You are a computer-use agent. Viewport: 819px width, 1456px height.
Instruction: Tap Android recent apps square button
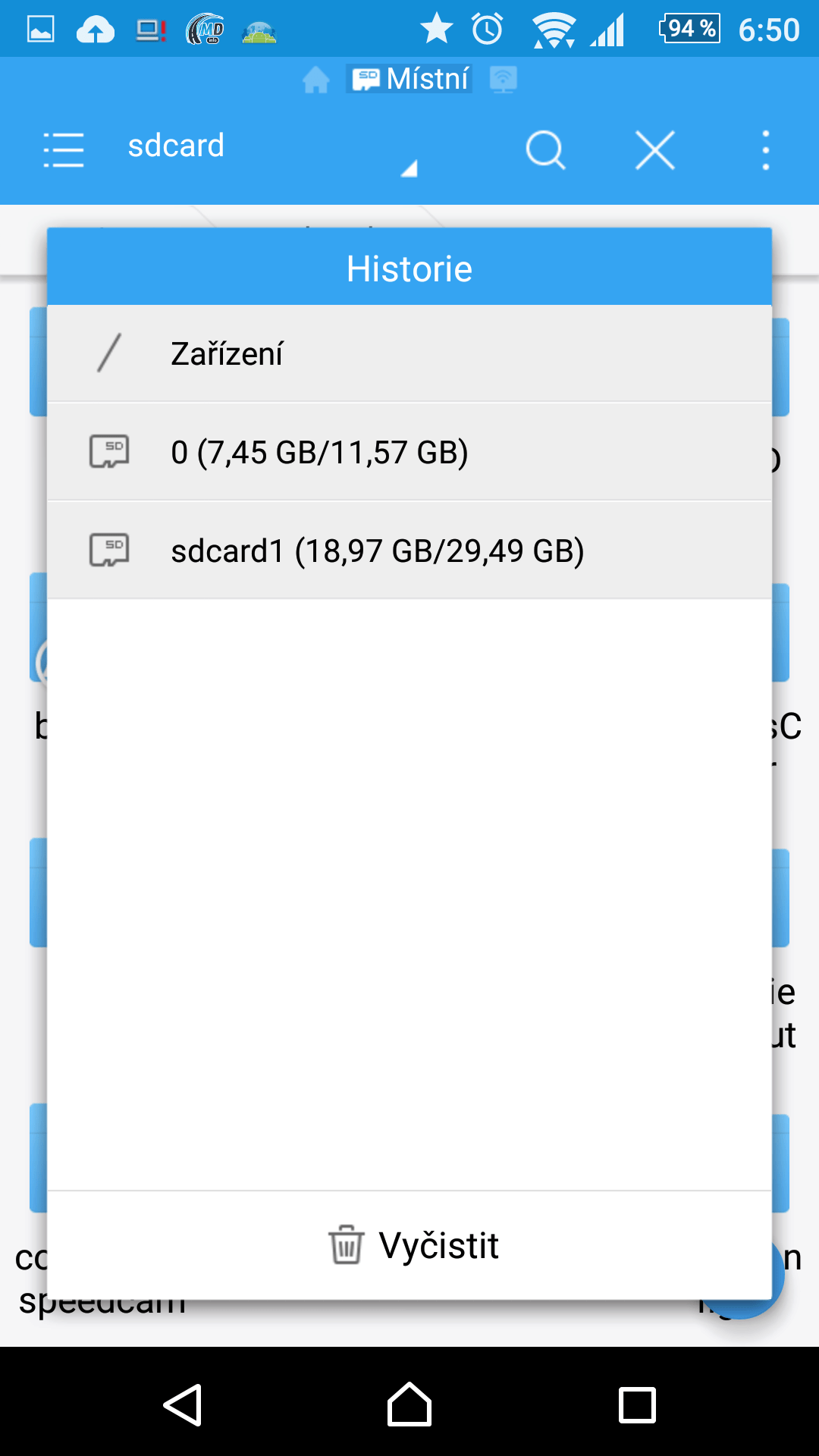click(637, 1405)
